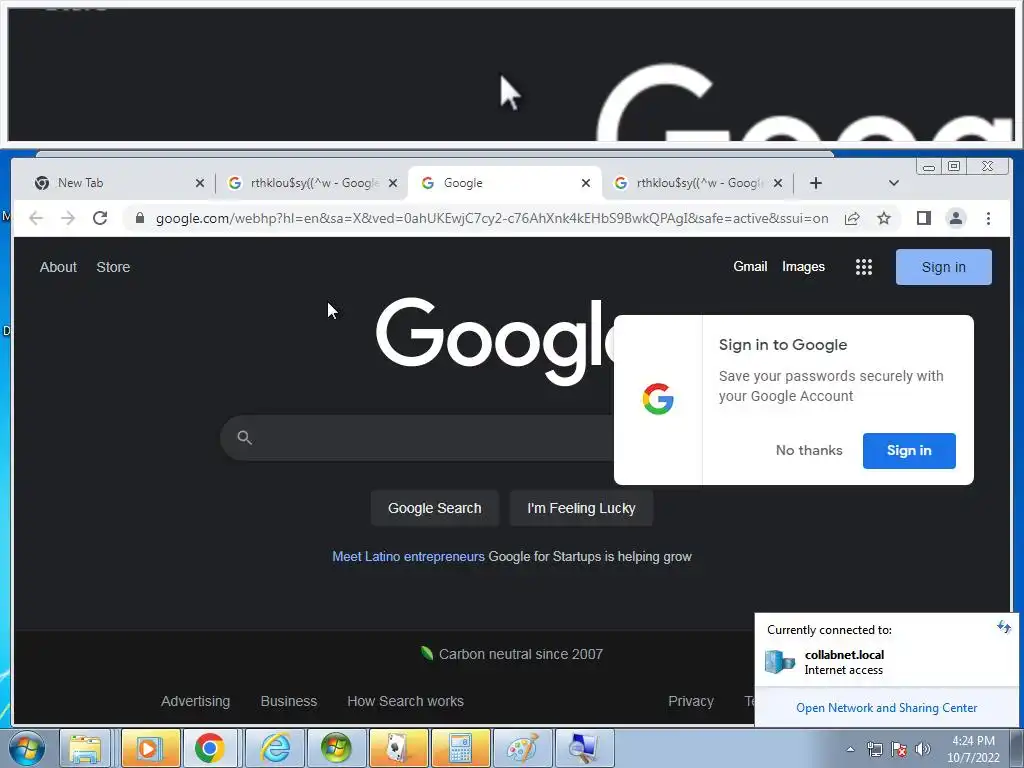Open Network and Sharing Center

tap(886, 708)
